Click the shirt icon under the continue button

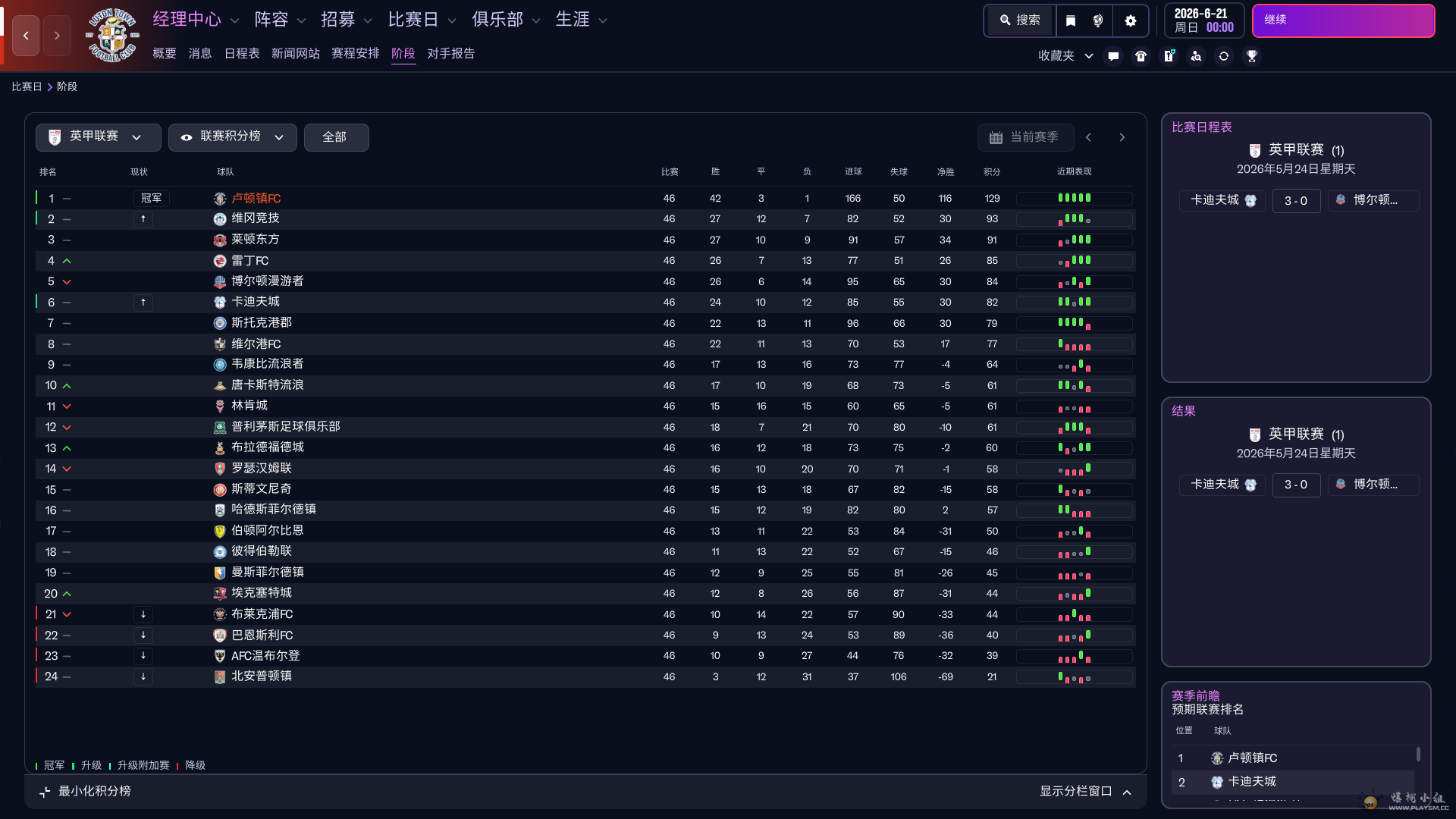coord(1141,55)
